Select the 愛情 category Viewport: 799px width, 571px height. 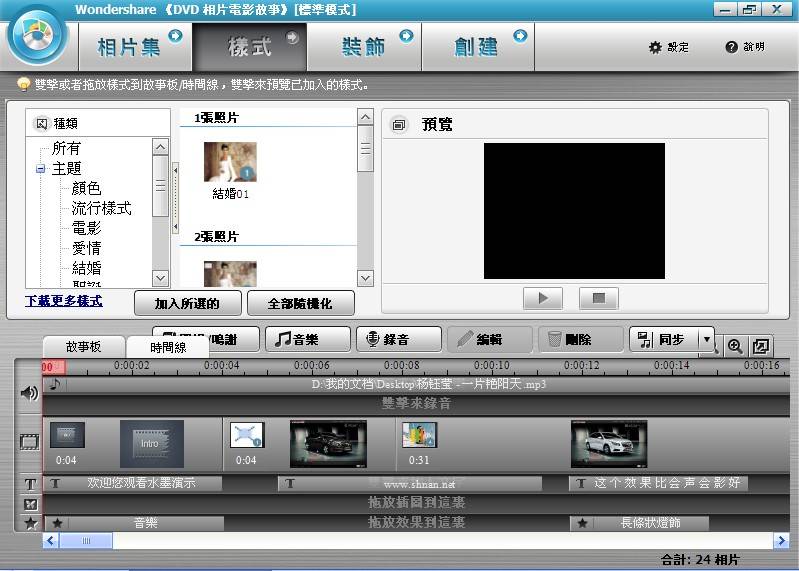pyautogui.click(x=86, y=248)
